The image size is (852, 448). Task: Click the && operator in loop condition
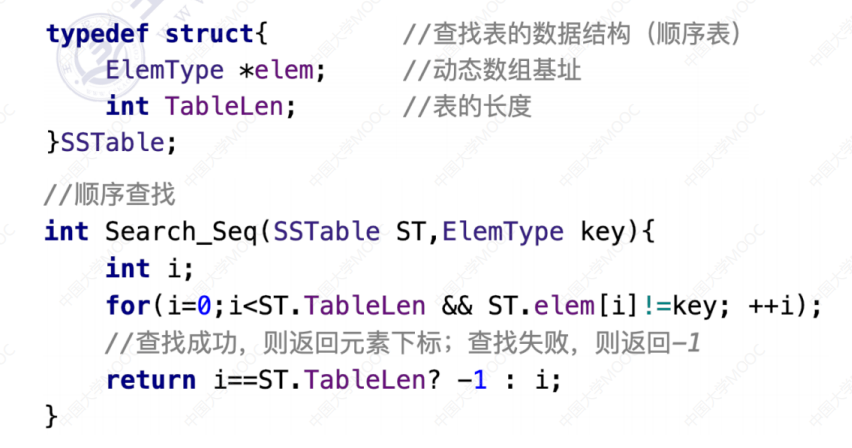click(457, 306)
